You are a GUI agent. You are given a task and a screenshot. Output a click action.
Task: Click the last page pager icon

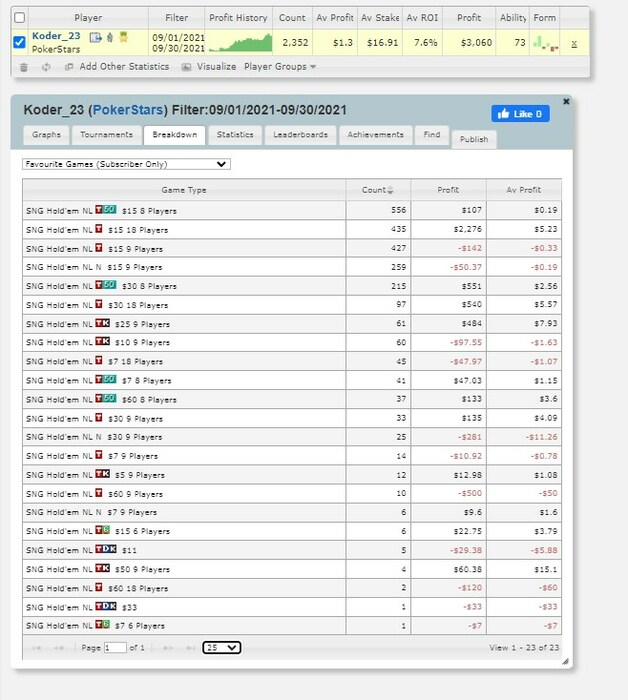[x=190, y=648]
